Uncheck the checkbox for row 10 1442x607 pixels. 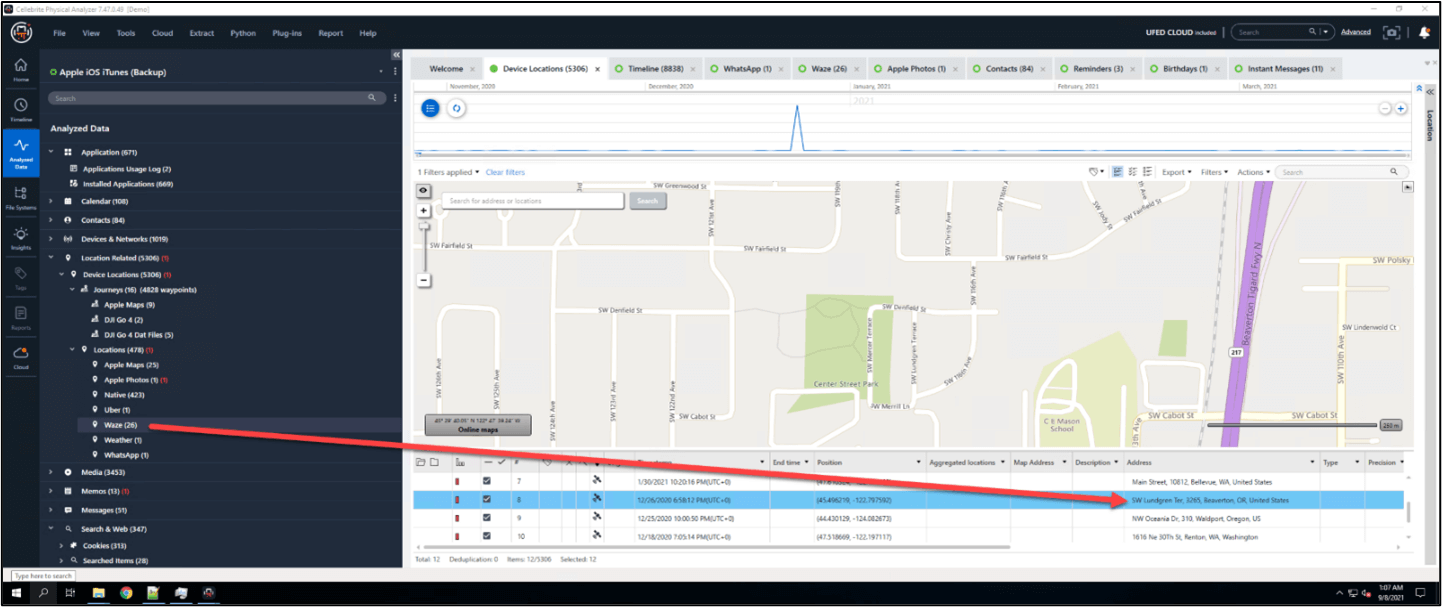coord(487,537)
